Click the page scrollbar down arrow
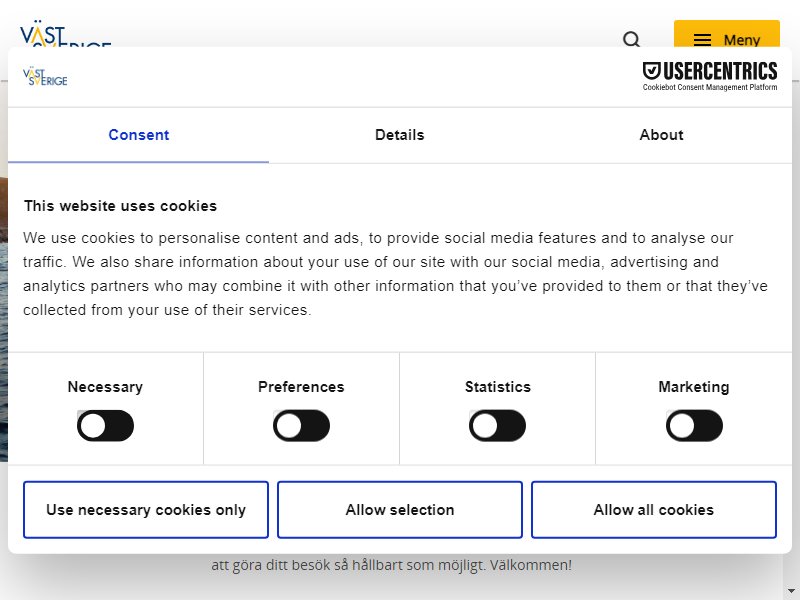The width and height of the screenshot is (800, 600). [x=791, y=591]
